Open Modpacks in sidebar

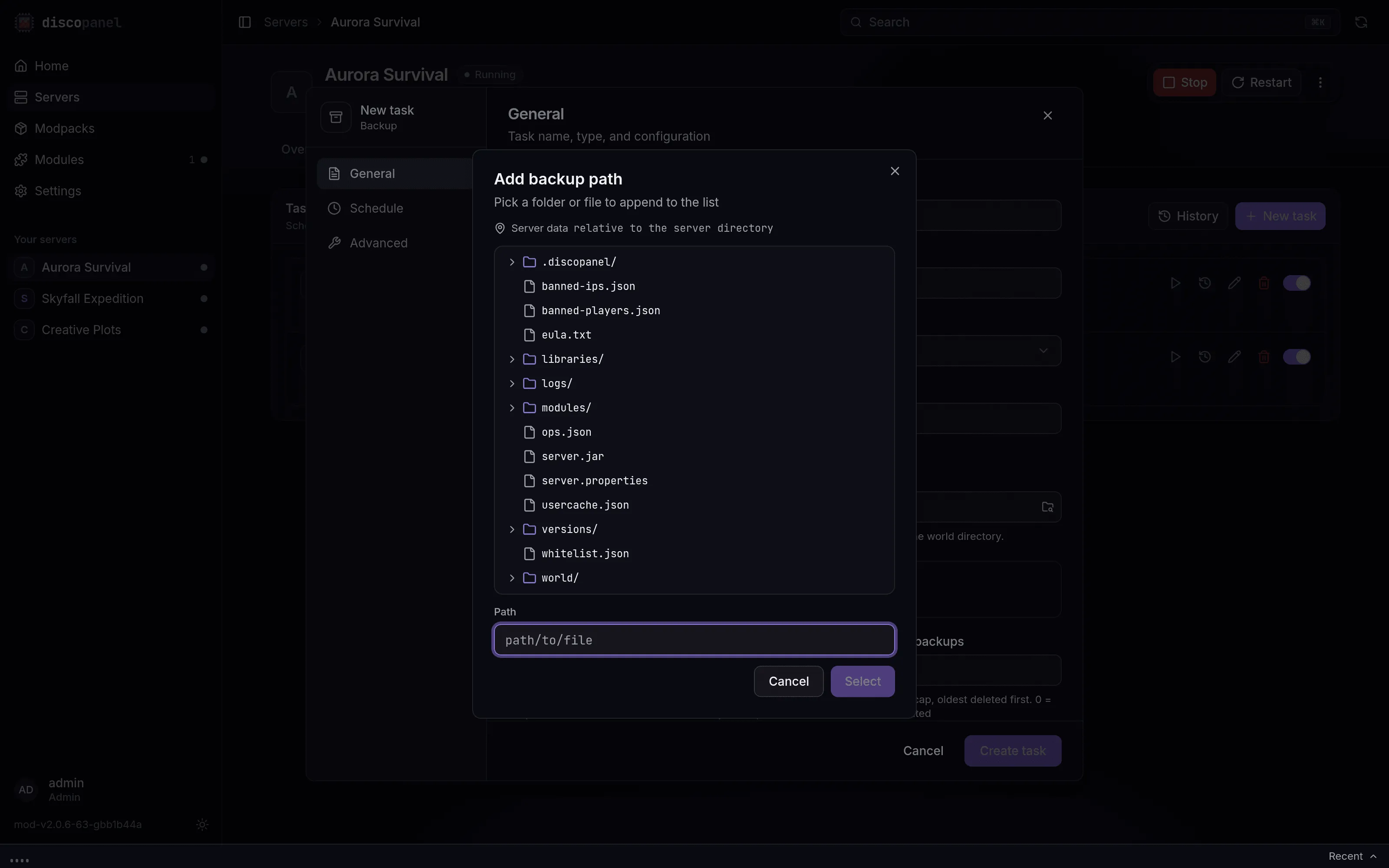[111, 128]
